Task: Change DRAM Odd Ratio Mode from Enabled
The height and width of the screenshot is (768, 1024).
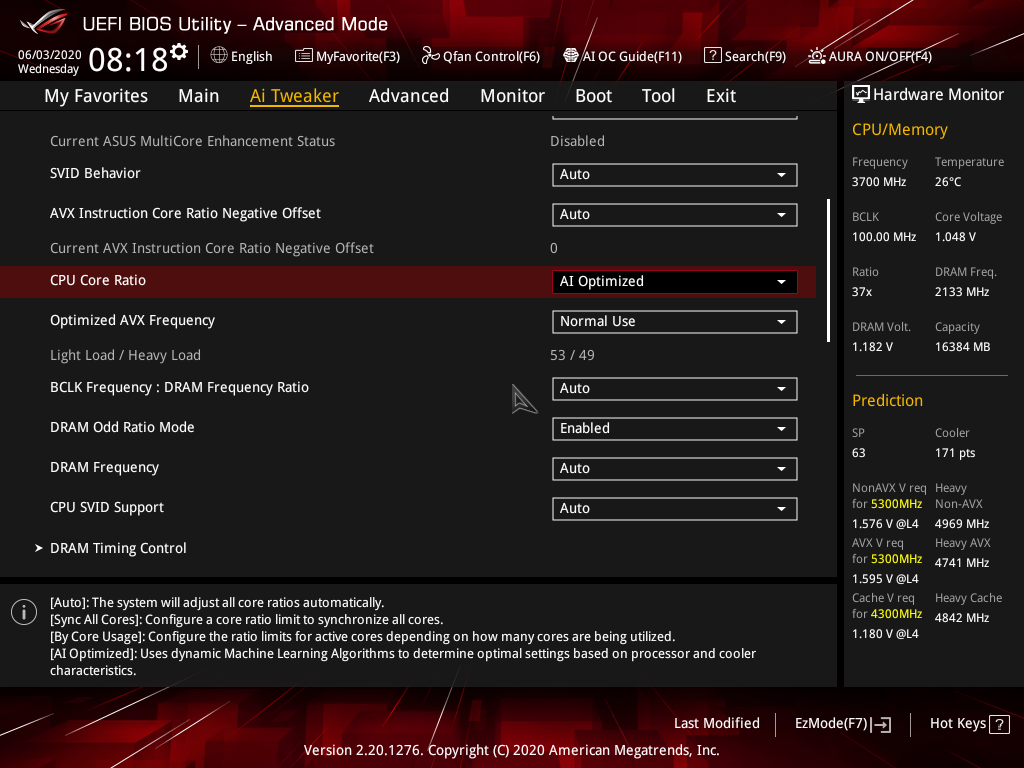Action: (674, 428)
